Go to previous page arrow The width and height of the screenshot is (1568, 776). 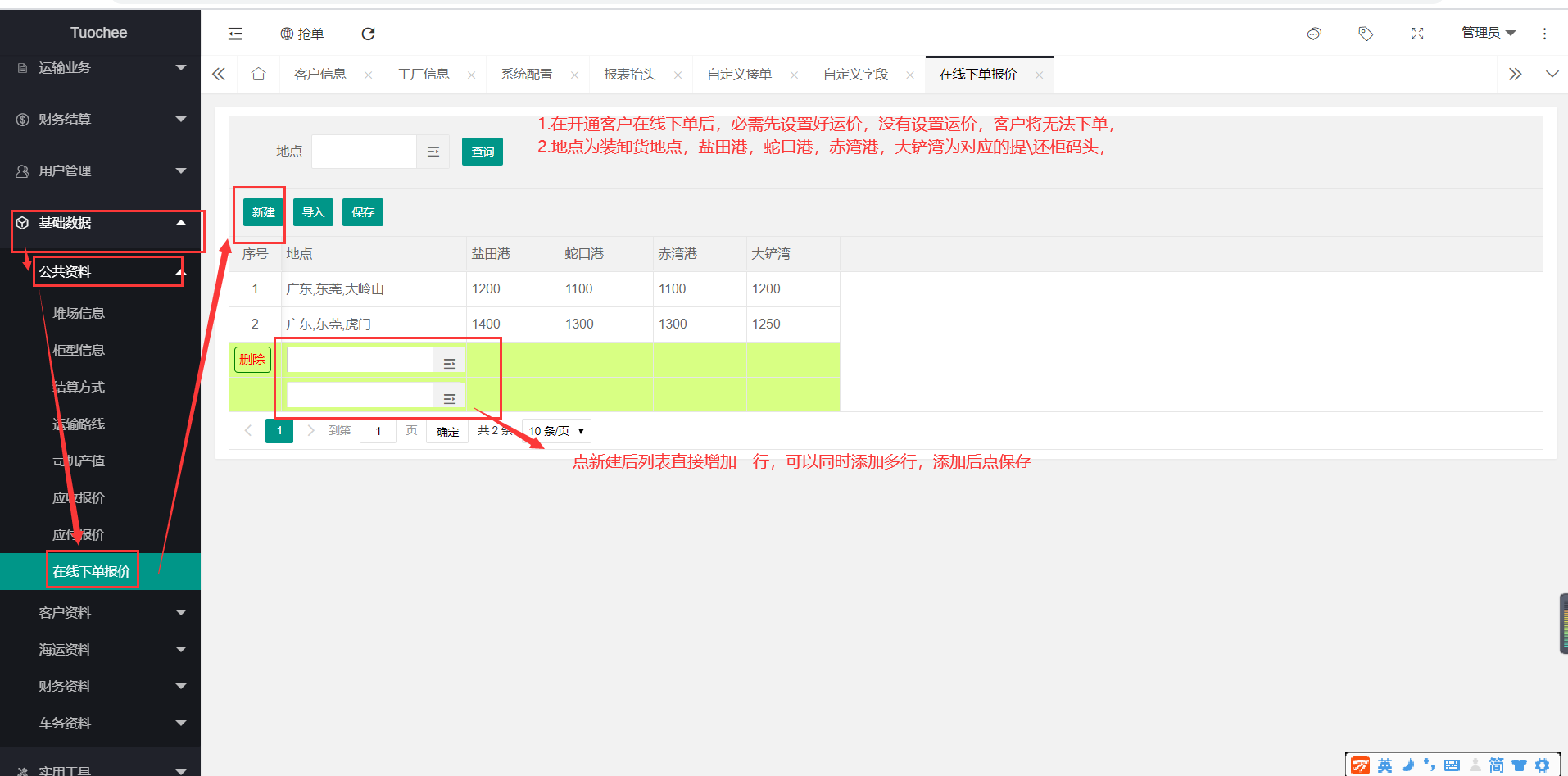[x=248, y=430]
